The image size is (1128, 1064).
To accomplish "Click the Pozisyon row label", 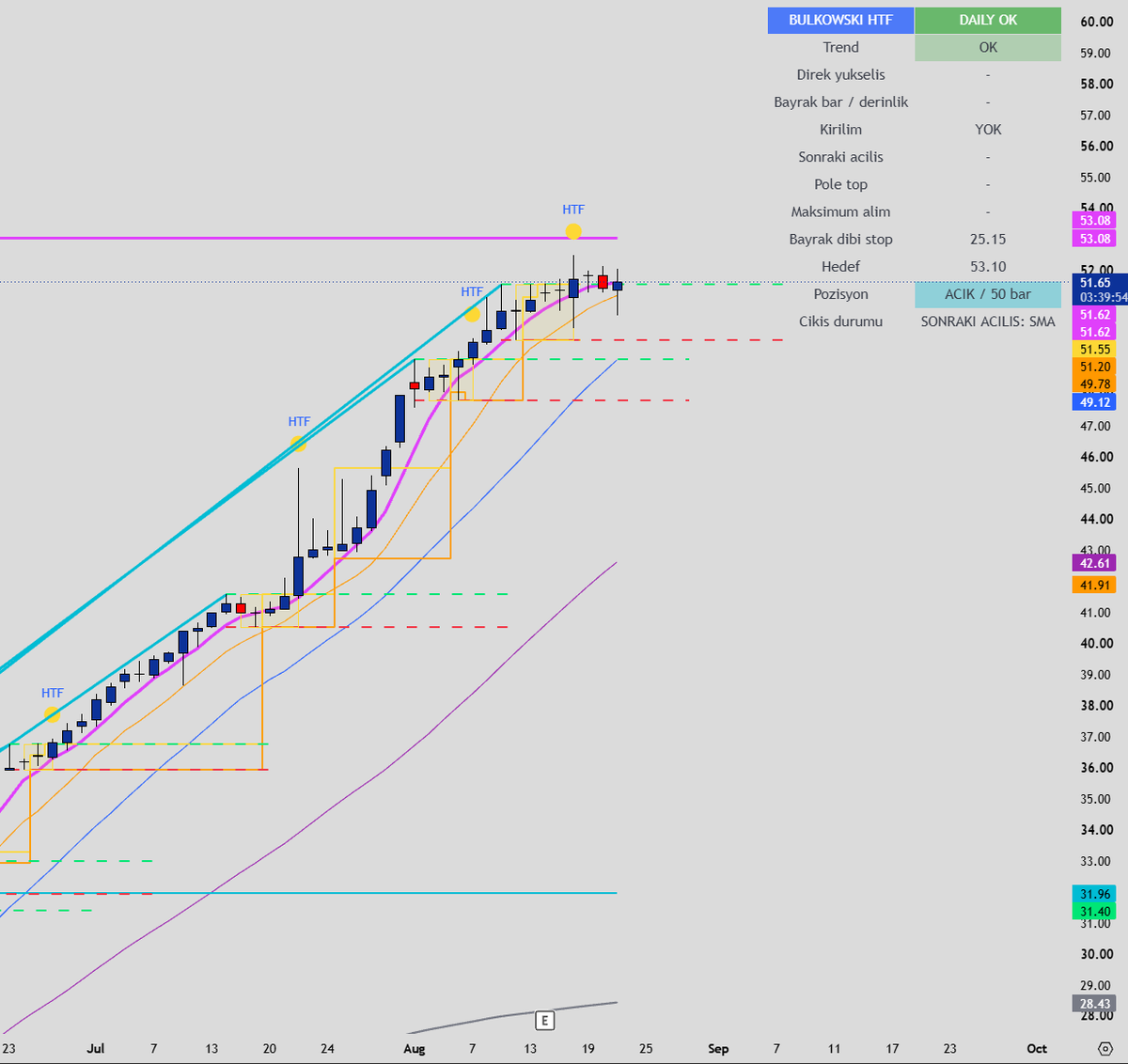I will point(840,294).
